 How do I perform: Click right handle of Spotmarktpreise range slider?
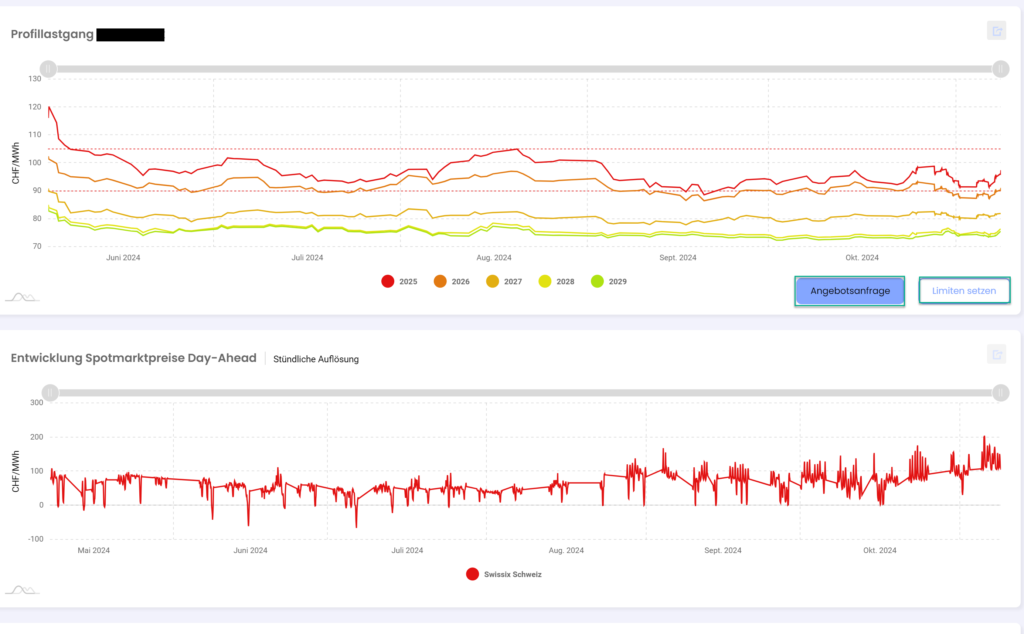coord(1000,392)
